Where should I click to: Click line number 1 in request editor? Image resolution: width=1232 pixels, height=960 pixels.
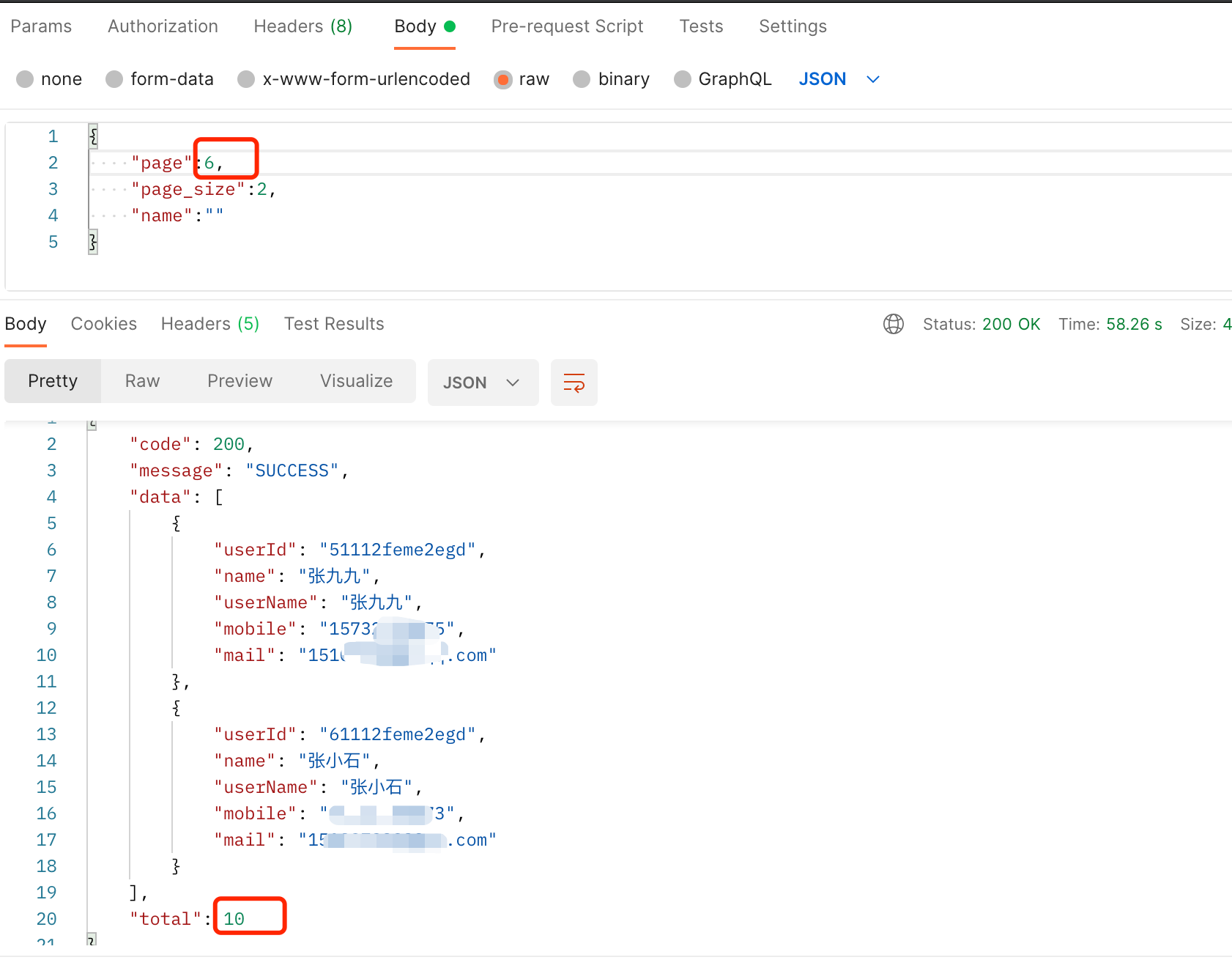coord(53,136)
